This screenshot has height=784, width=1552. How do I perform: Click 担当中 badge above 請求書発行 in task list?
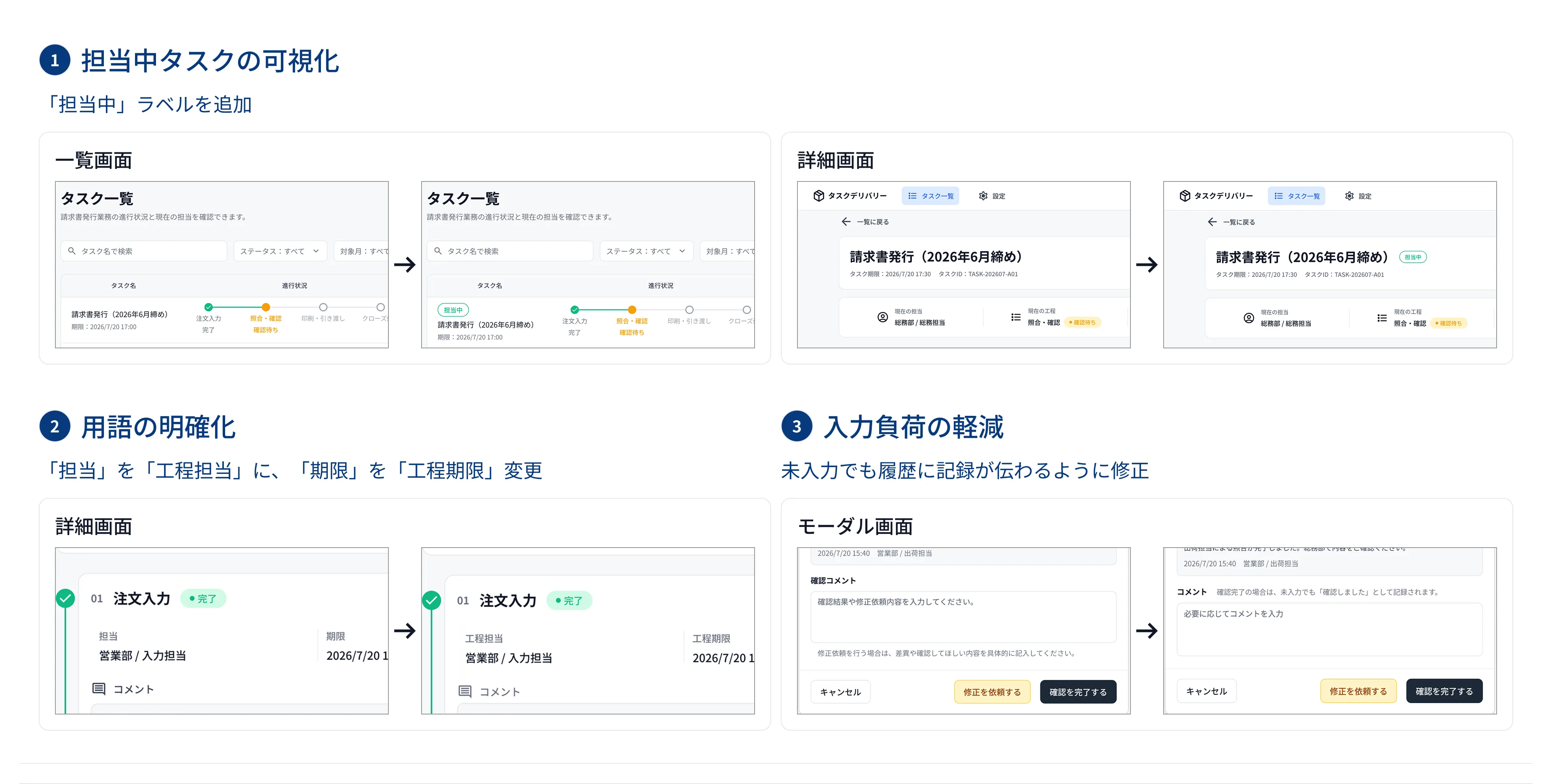(x=453, y=310)
